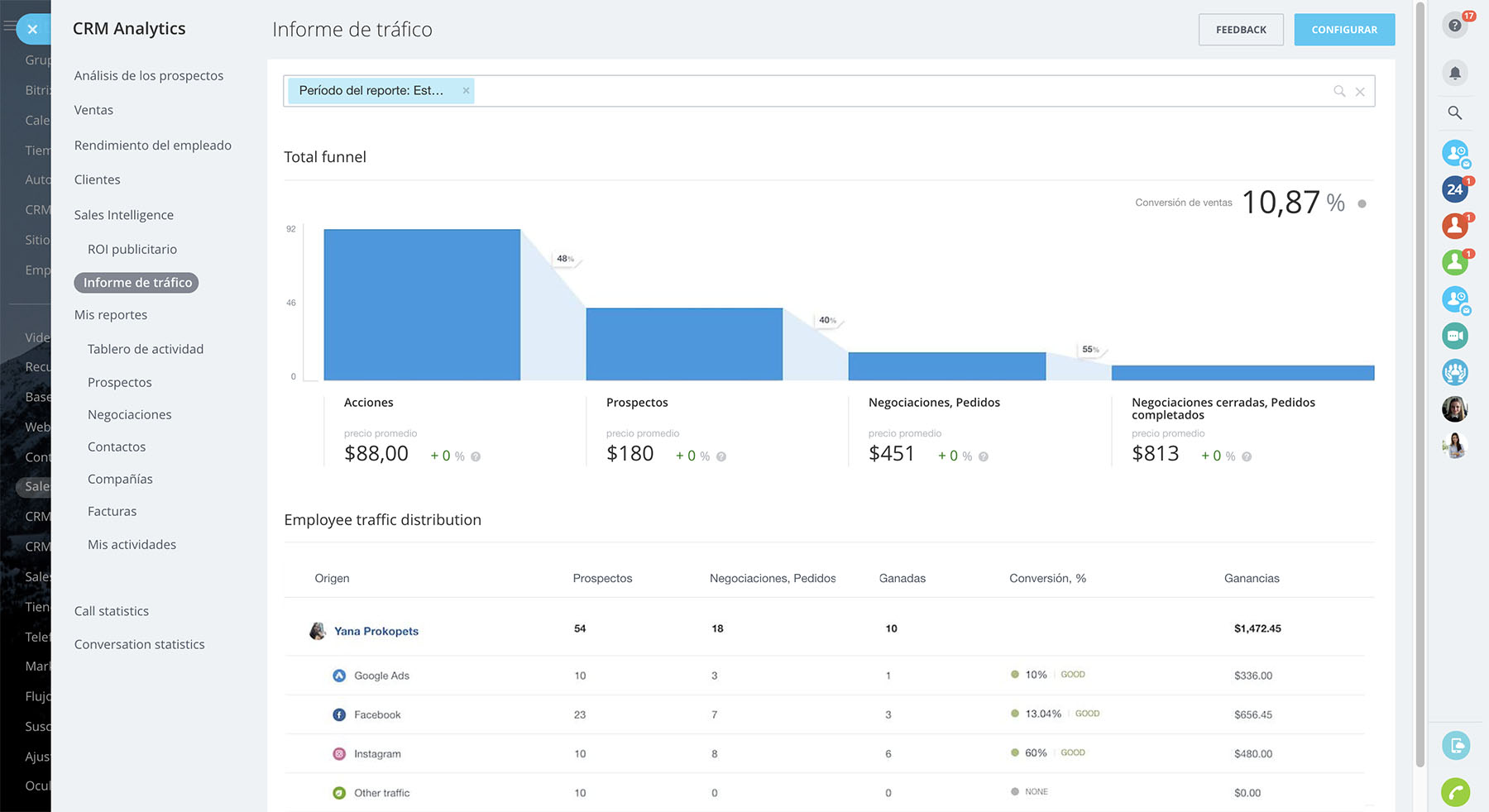Viewport: 1489px width, 812px height.
Task: Click the Google Ads source icon
Action: (x=339, y=676)
